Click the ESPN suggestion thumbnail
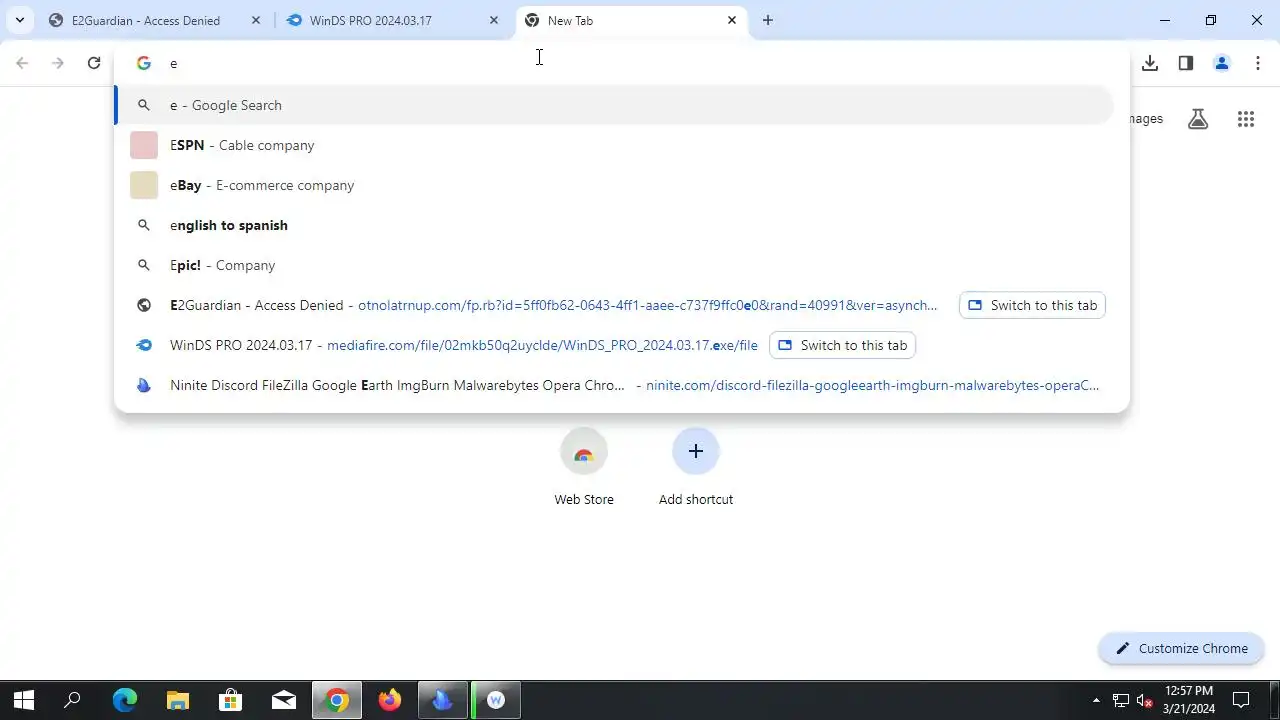This screenshot has height=720, width=1280. 144,145
